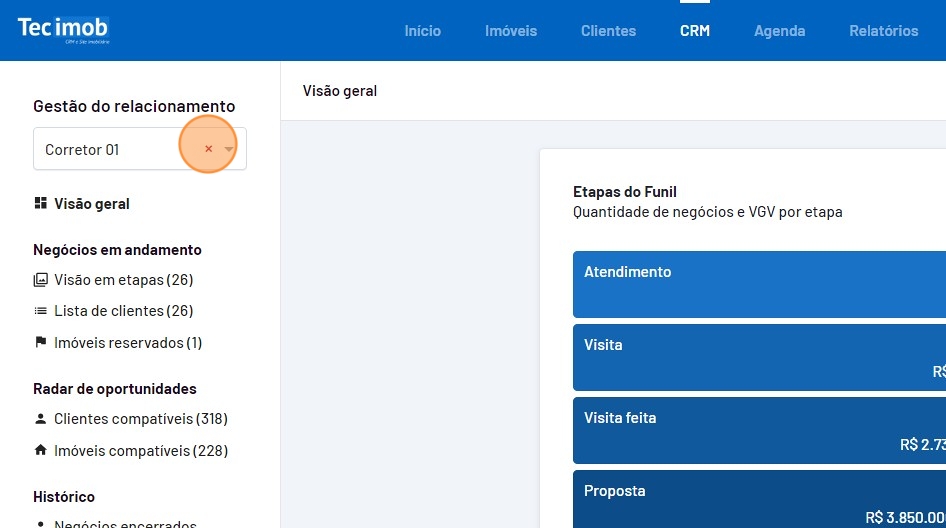Click the Imóveis reservados flag icon
This screenshot has width=946, height=528.
click(x=40, y=343)
